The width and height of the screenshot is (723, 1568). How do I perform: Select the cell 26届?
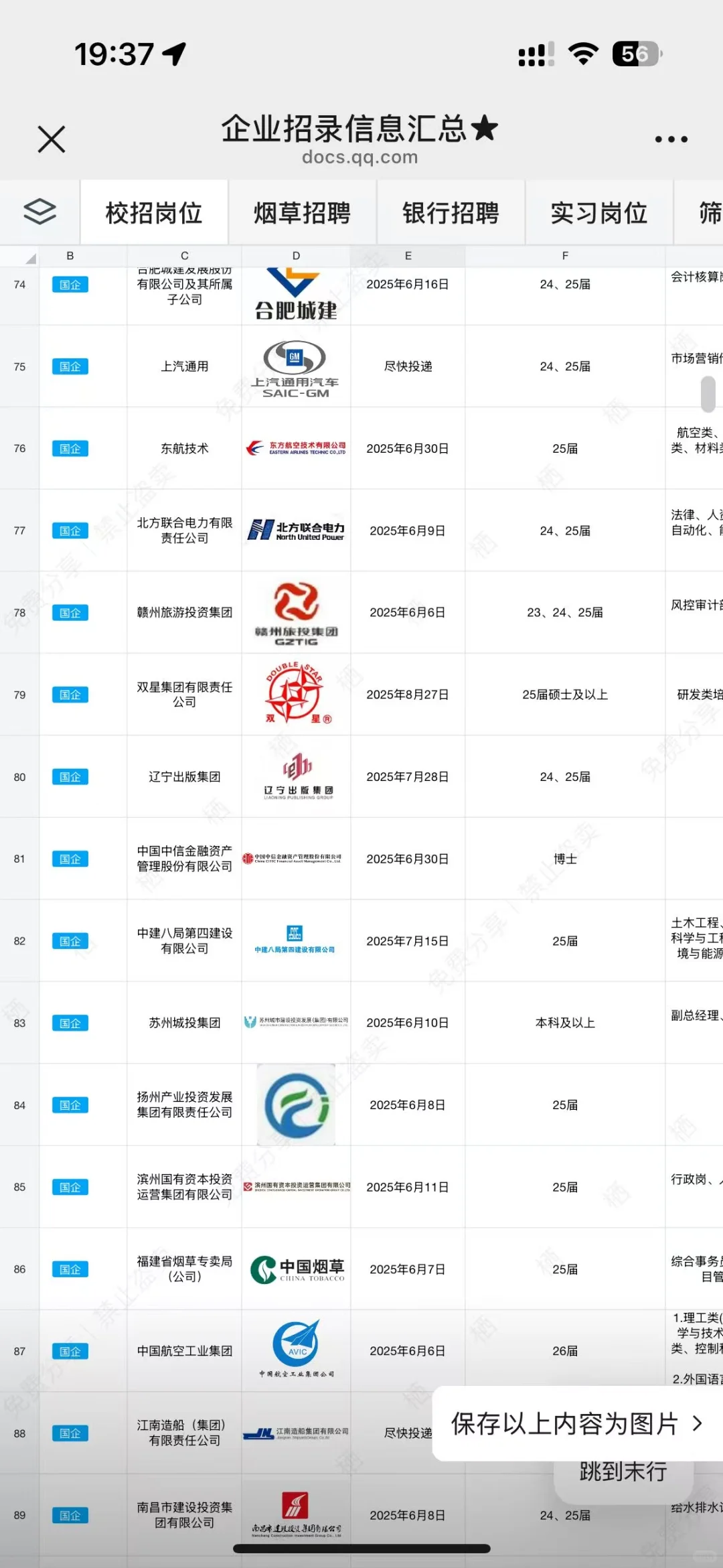point(565,1351)
